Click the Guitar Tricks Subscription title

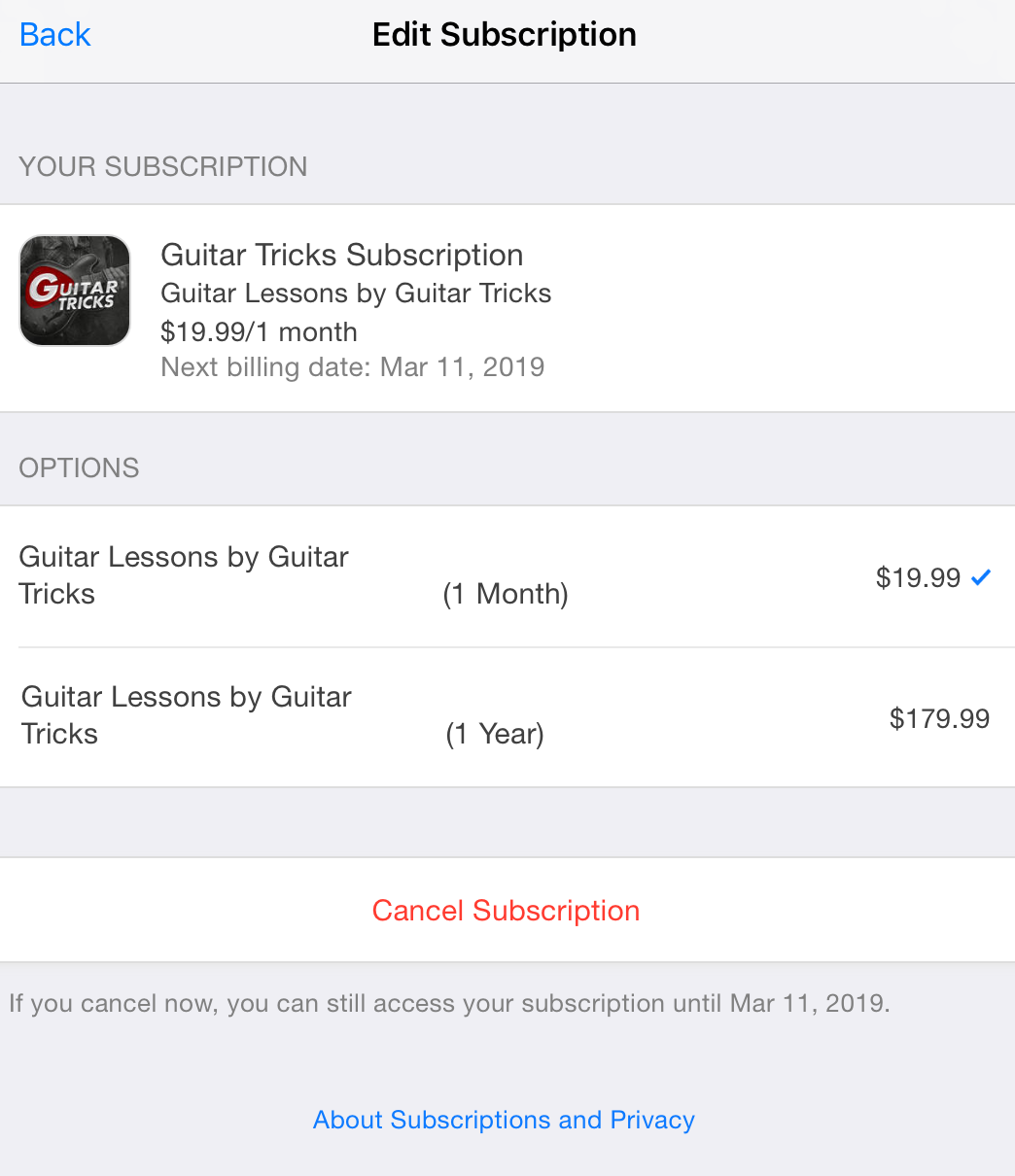coord(342,256)
